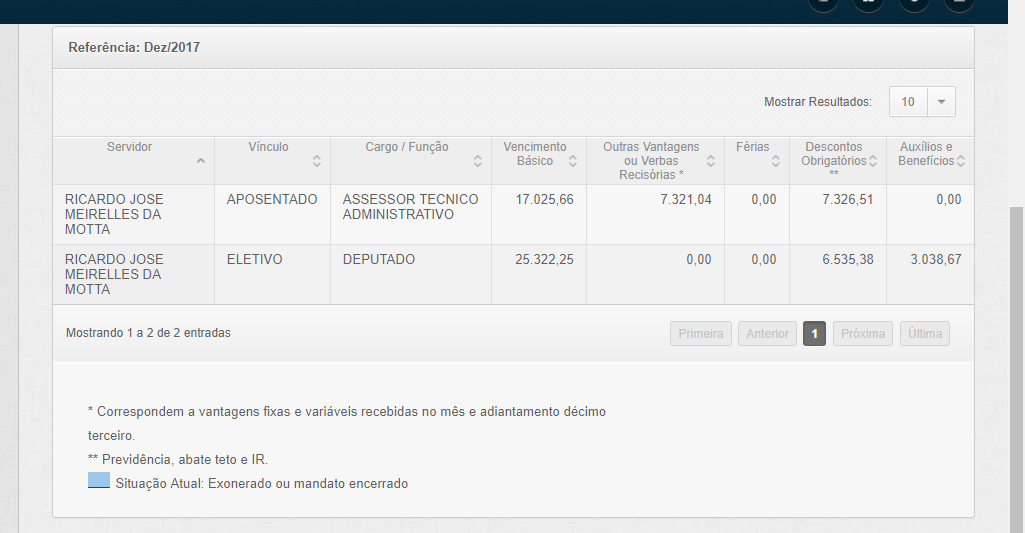Click the Vínculo column sort arrows
This screenshot has width=1025, height=533.
point(317,161)
